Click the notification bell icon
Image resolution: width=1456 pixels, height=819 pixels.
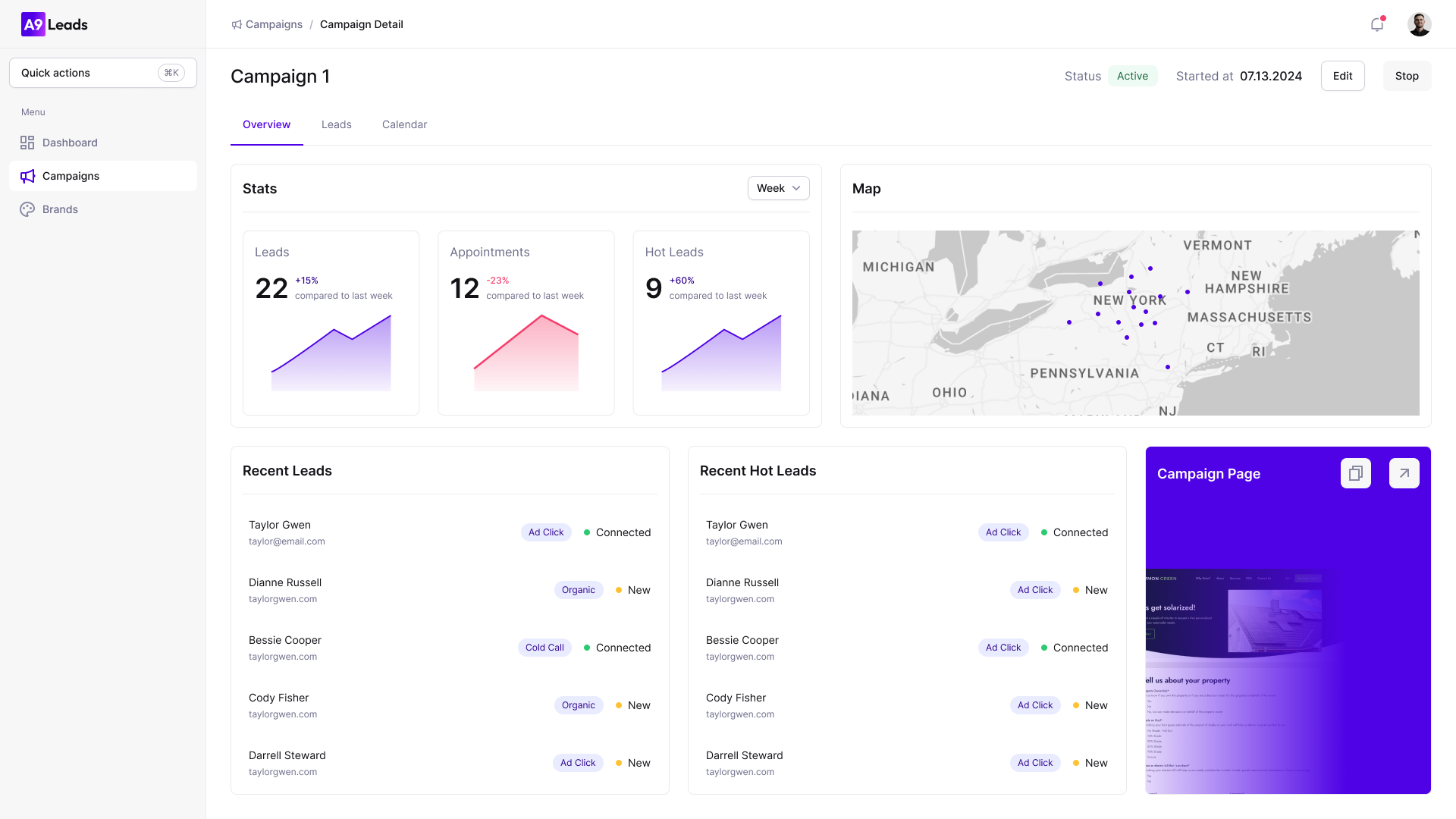pos(1377,24)
